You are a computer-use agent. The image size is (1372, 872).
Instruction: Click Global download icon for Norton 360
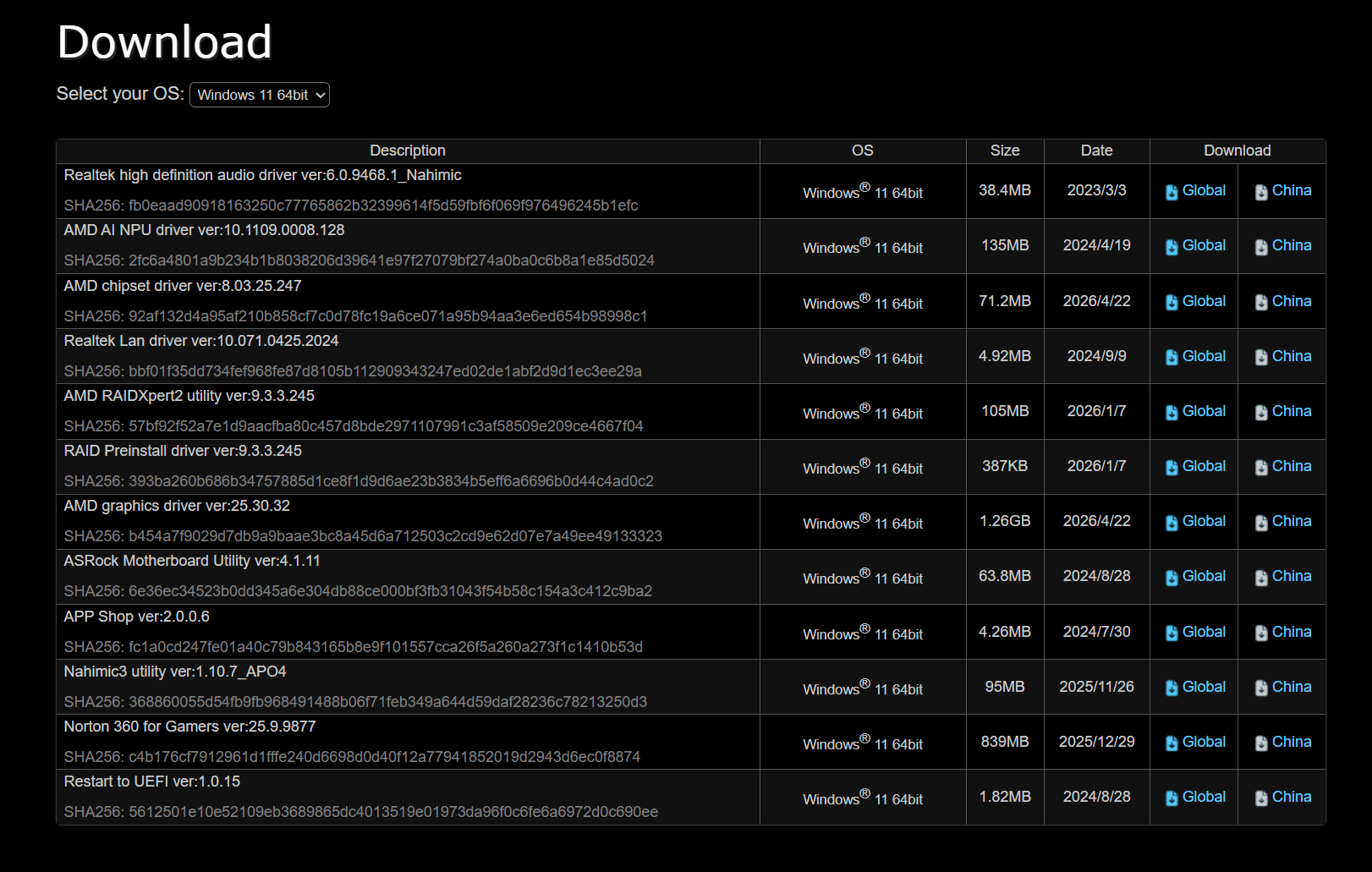[x=1172, y=743]
